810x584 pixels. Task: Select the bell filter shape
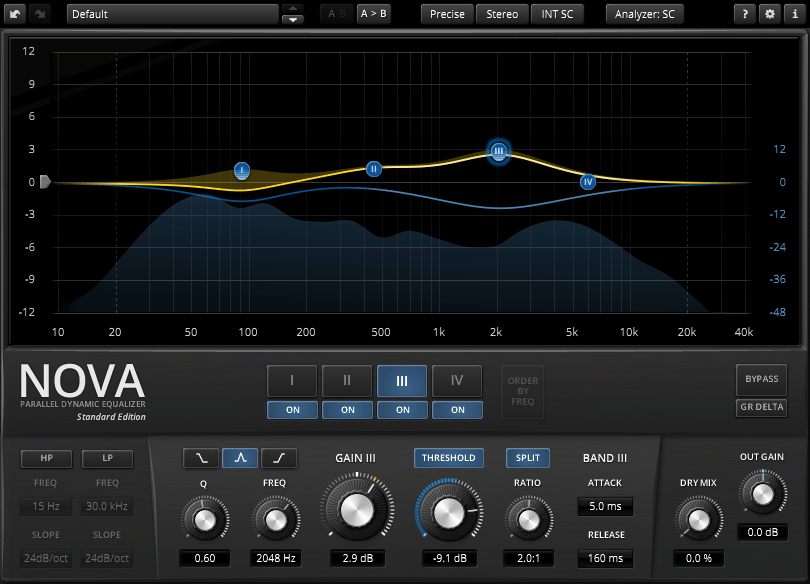pyautogui.click(x=240, y=458)
